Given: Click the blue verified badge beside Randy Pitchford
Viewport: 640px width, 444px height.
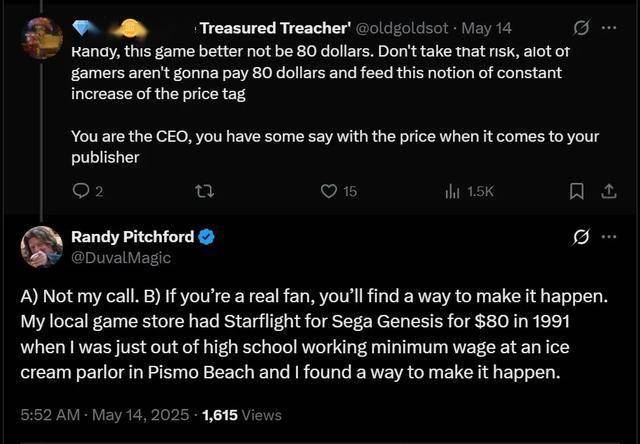Looking at the screenshot, I should 206,237.
